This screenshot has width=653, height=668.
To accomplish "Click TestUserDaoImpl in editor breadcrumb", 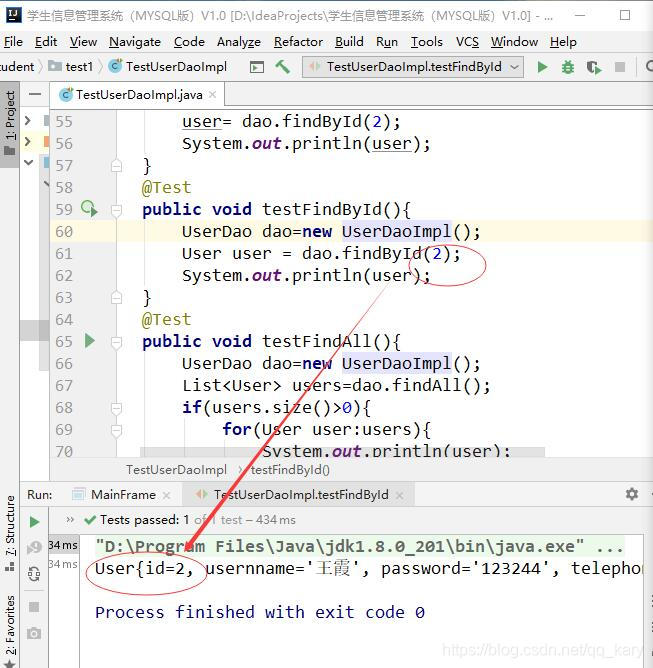I will click(176, 469).
